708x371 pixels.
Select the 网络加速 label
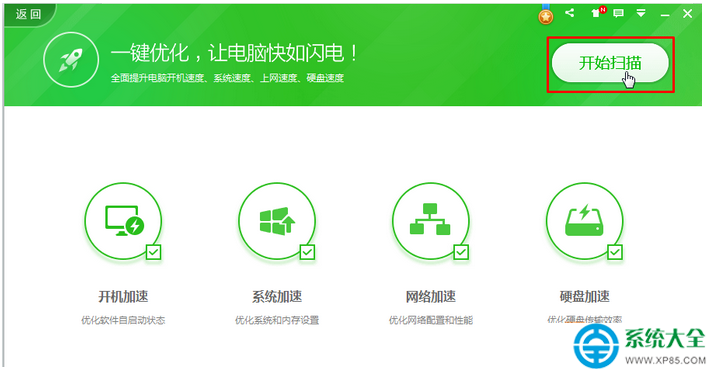coord(431,297)
